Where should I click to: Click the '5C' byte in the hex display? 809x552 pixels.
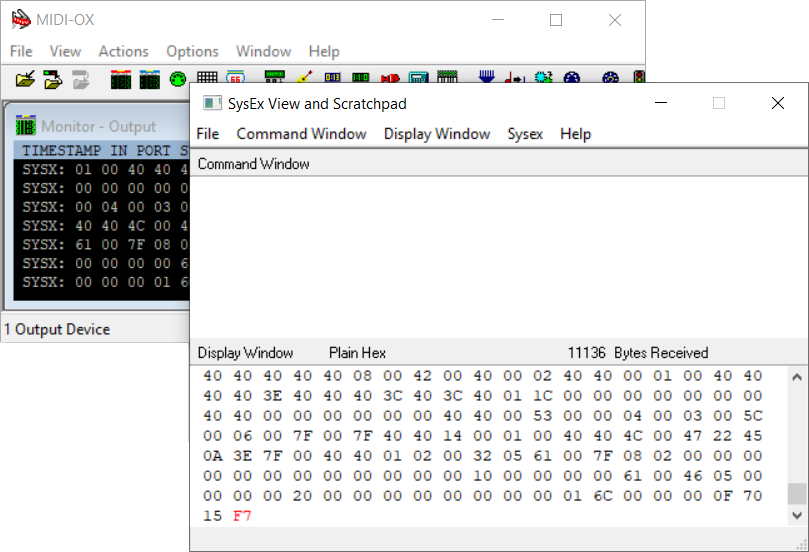tap(752, 416)
